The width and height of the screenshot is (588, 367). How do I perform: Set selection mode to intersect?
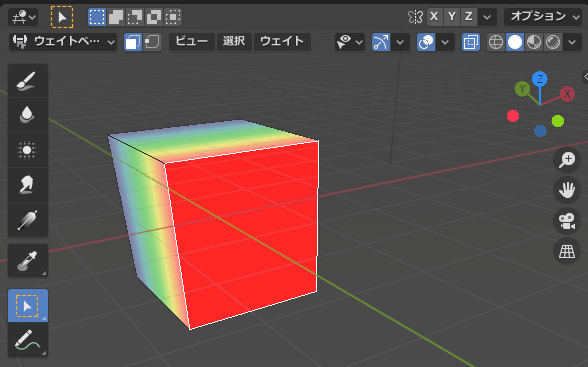(x=172, y=17)
